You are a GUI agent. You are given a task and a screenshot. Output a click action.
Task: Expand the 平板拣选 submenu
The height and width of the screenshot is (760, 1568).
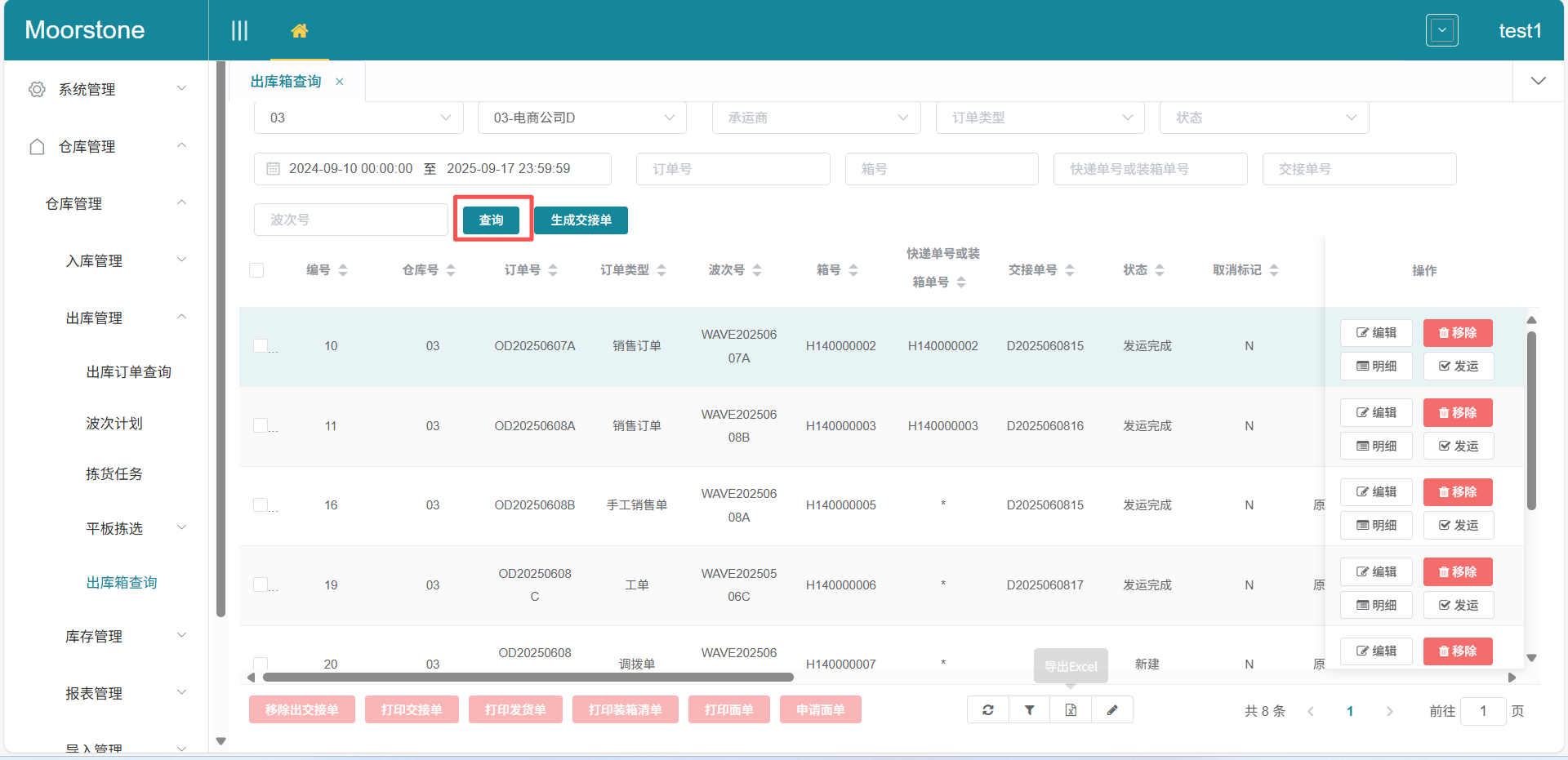tap(114, 528)
